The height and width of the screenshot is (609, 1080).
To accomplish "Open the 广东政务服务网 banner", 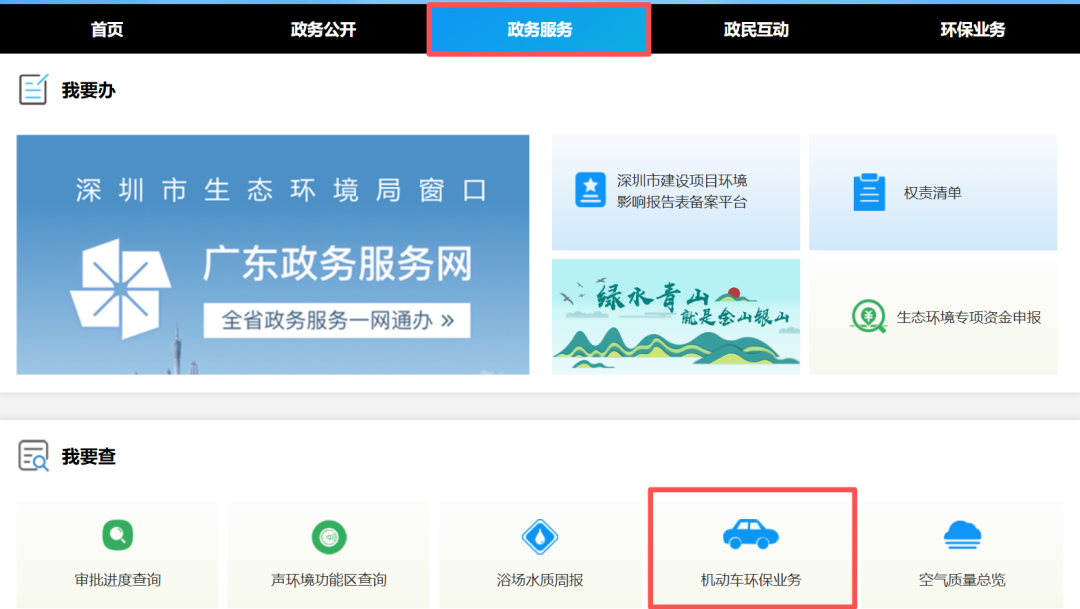I will [x=273, y=255].
